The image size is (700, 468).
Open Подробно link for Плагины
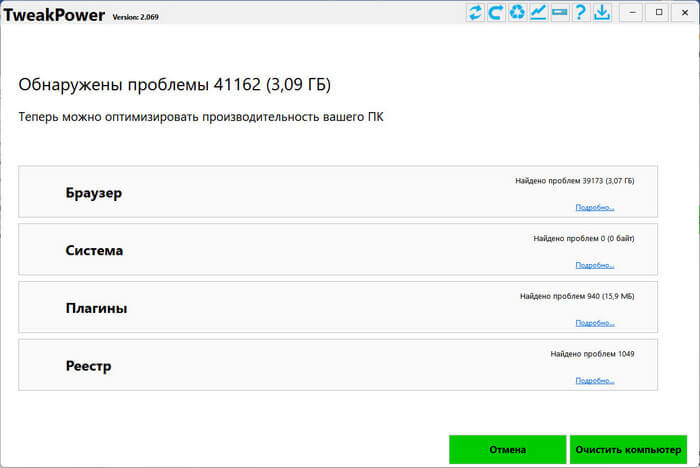coord(594,323)
